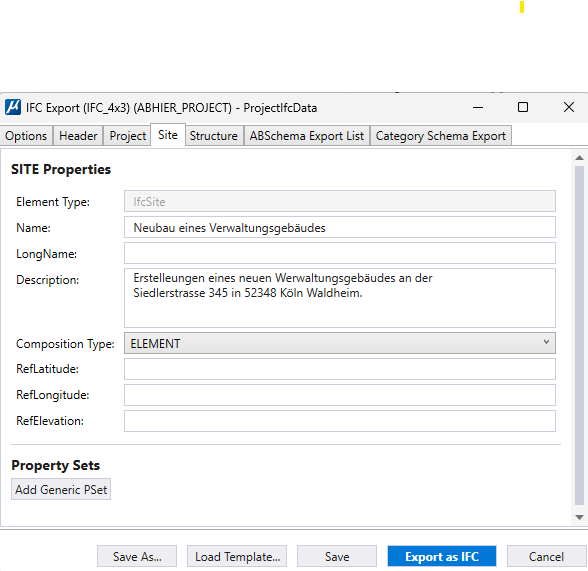Image resolution: width=588 pixels, height=571 pixels.
Task: Click inside the Description text area
Action: (340, 298)
